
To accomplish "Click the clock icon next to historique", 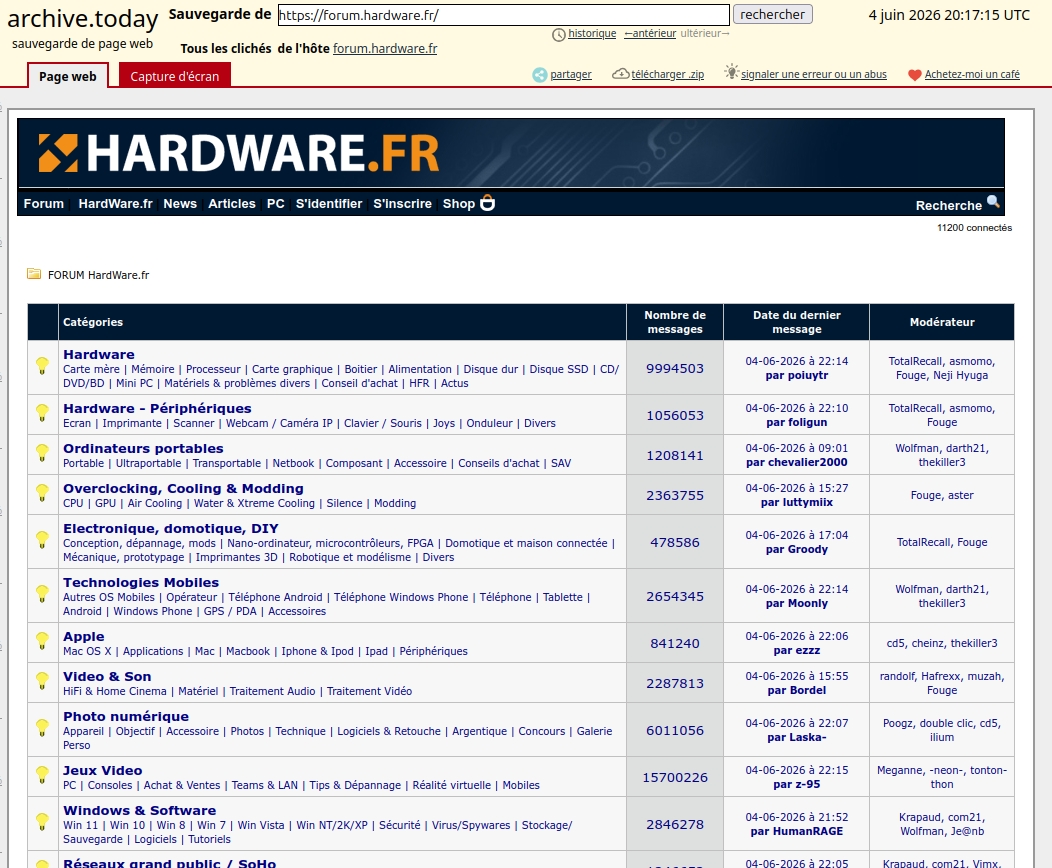I will pos(558,35).
